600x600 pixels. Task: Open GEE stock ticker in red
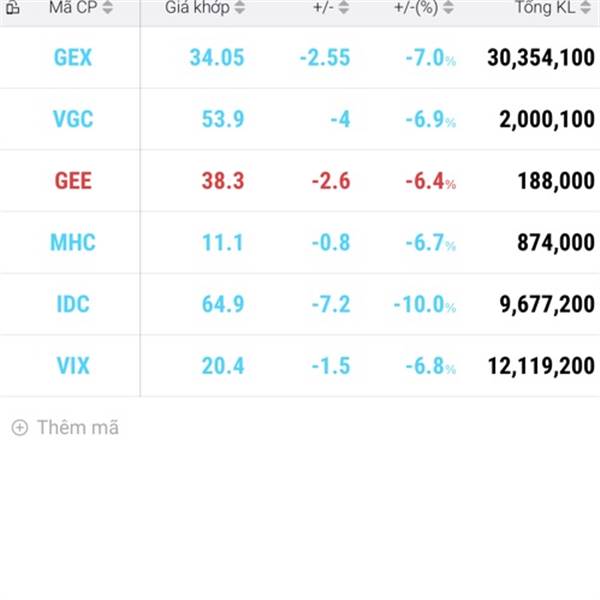(x=73, y=181)
